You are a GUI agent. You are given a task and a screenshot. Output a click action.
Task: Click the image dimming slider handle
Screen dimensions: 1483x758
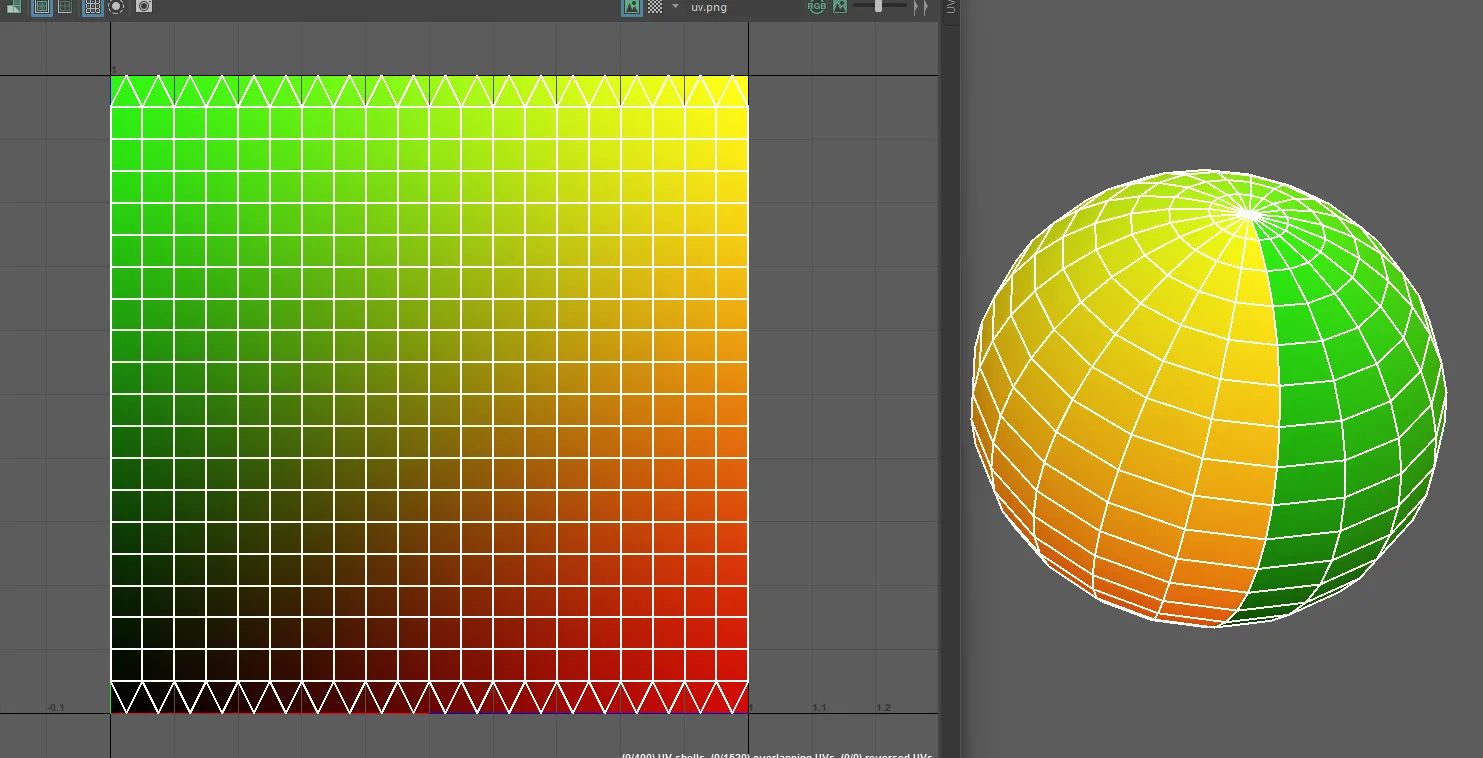pyautogui.click(x=878, y=7)
